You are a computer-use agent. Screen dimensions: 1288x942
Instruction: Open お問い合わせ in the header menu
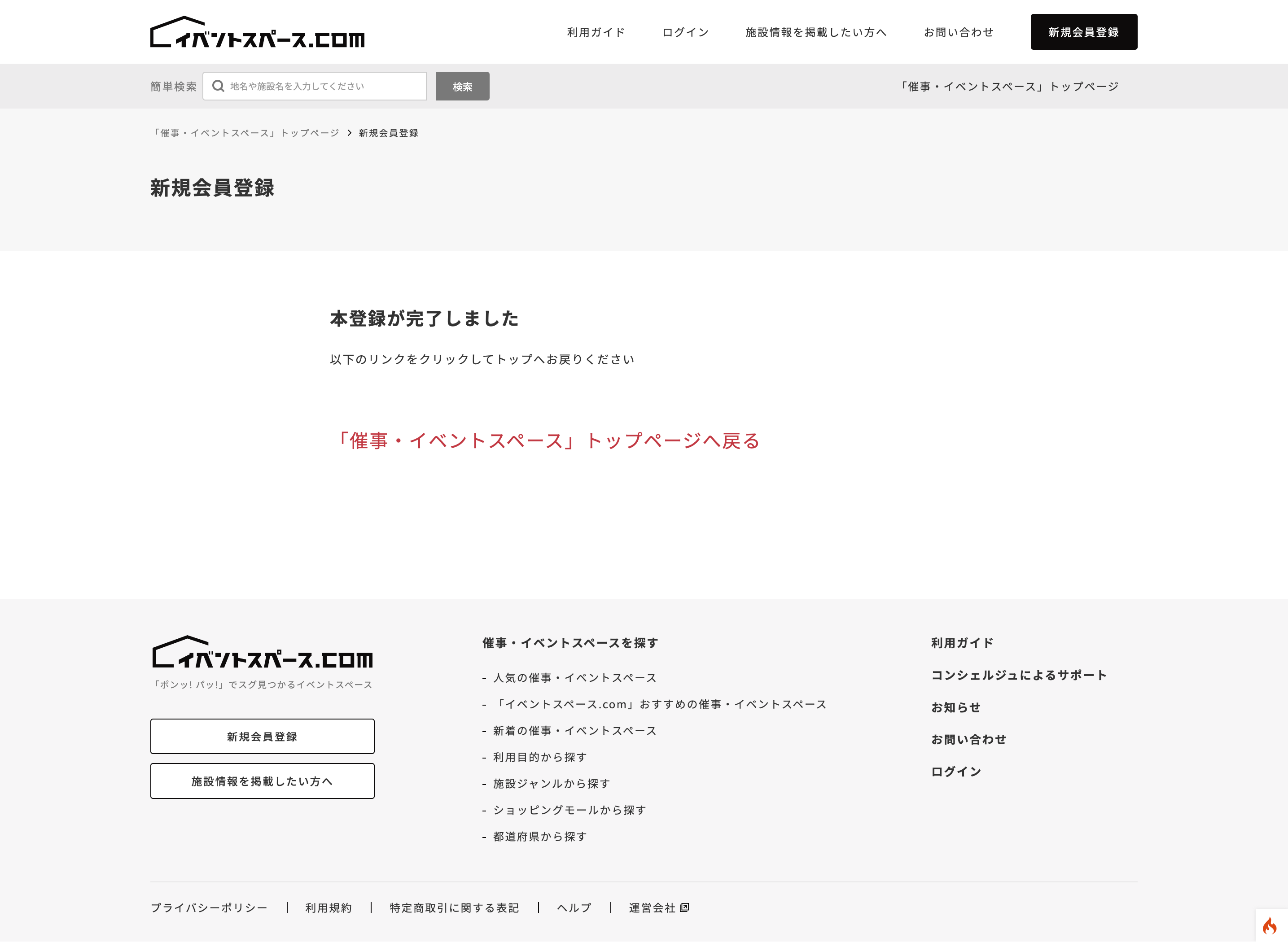coord(959,32)
